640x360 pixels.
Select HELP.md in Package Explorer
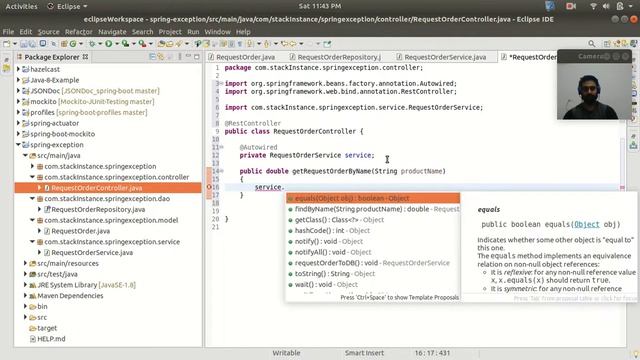tap(51, 339)
